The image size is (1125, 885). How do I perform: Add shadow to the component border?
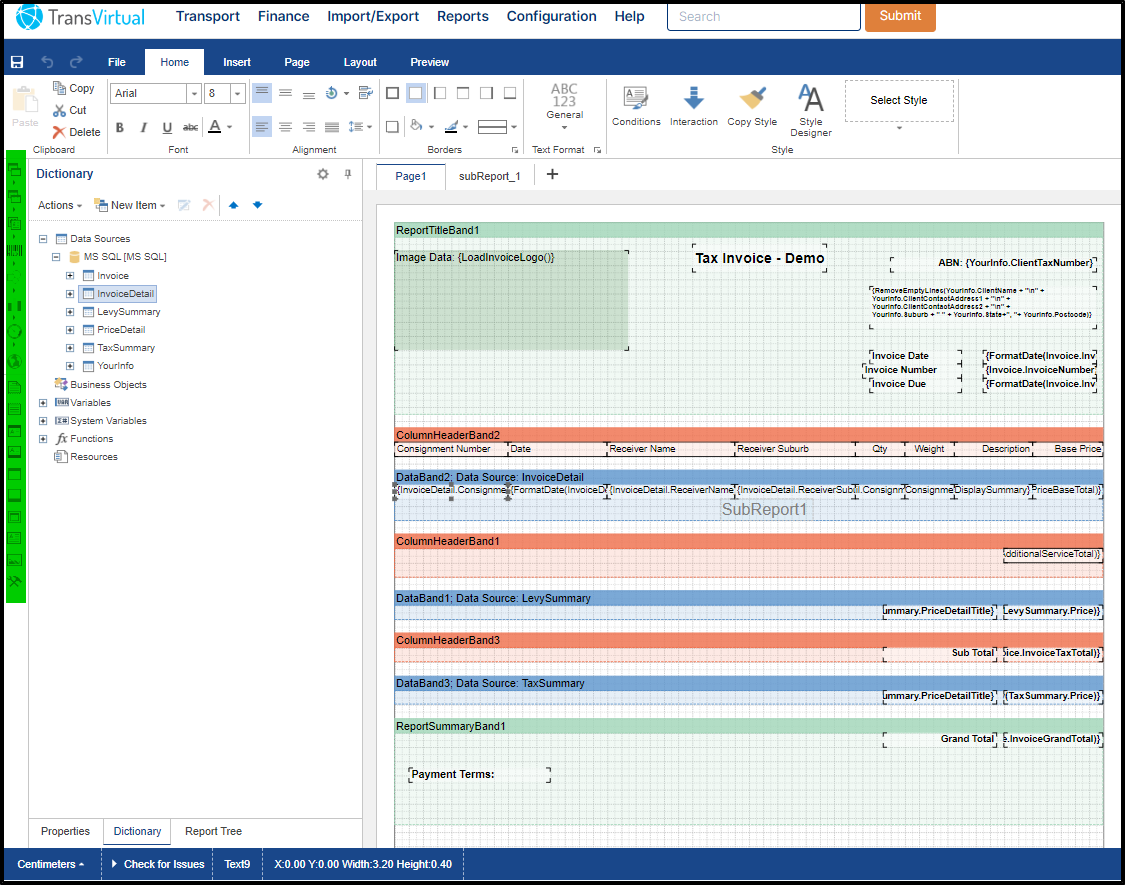click(x=392, y=127)
